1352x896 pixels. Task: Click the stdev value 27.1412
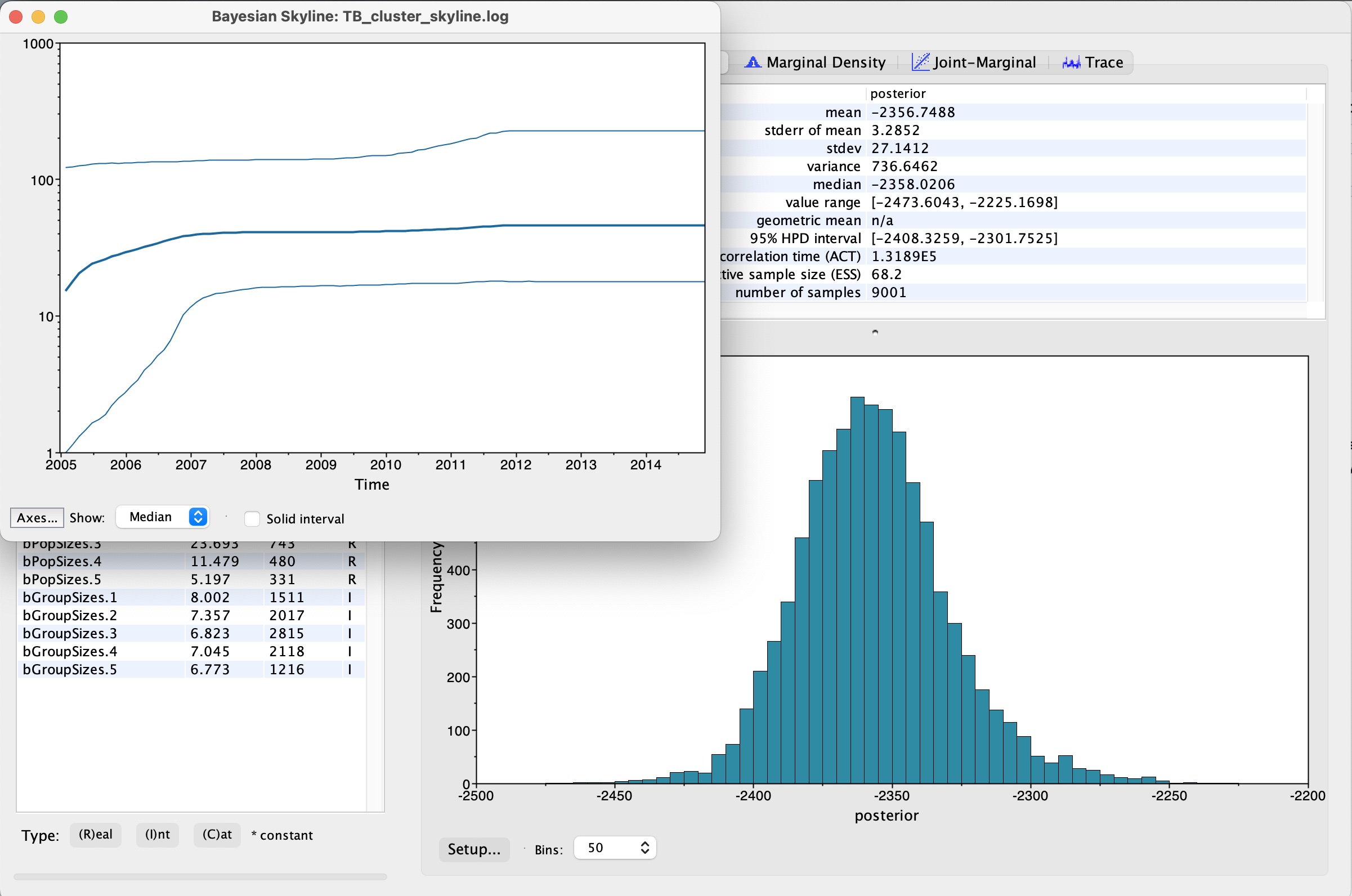tap(899, 148)
